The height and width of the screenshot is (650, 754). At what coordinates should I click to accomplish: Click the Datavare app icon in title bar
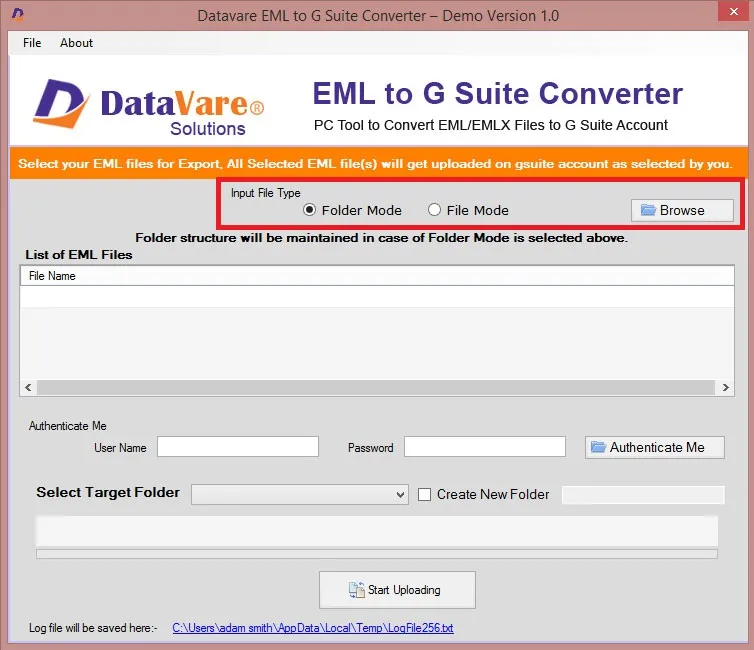(x=18, y=14)
